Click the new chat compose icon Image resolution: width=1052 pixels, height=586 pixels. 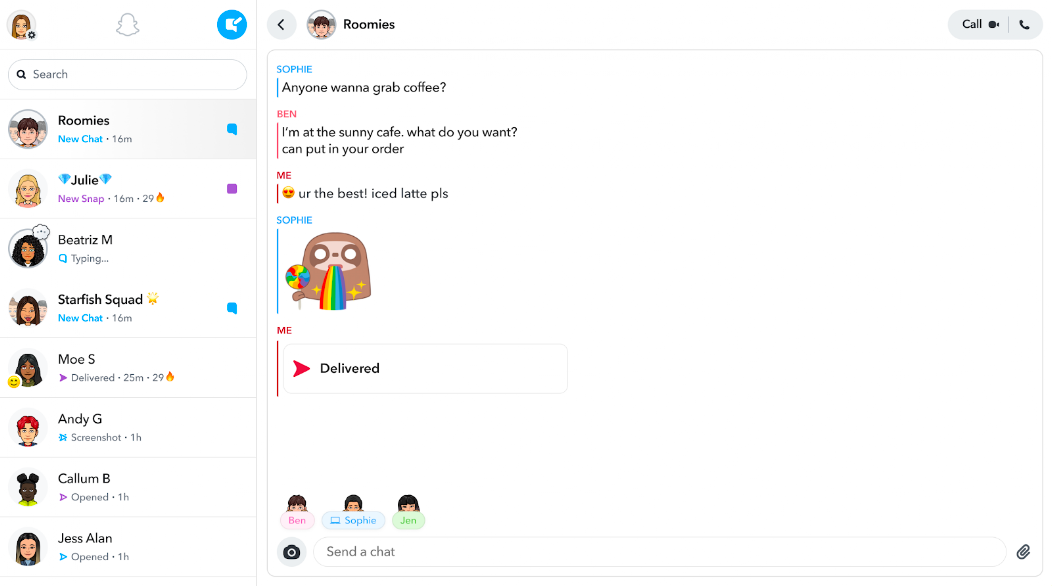232,25
